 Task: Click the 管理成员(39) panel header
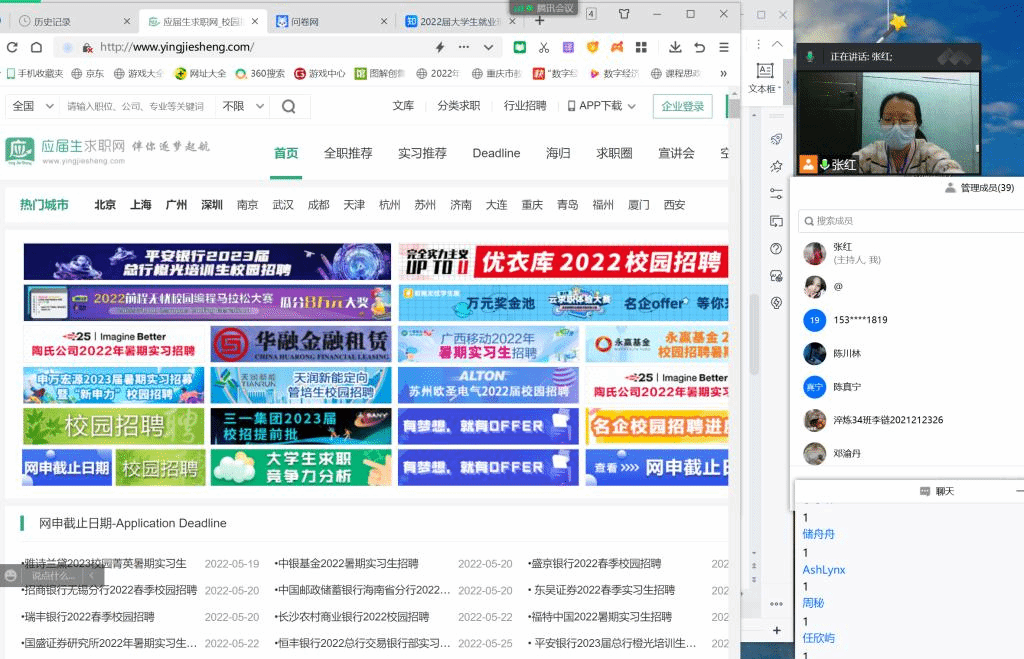pyautogui.click(x=979, y=188)
